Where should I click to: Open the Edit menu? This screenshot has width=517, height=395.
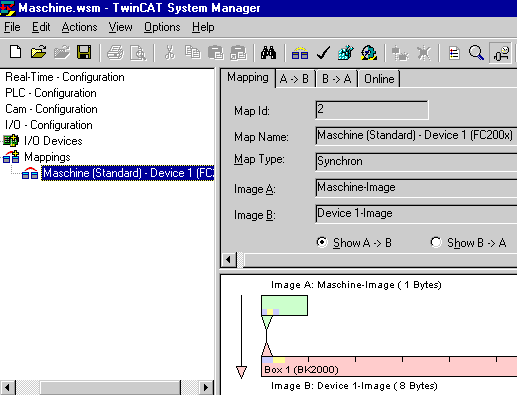(41, 27)
